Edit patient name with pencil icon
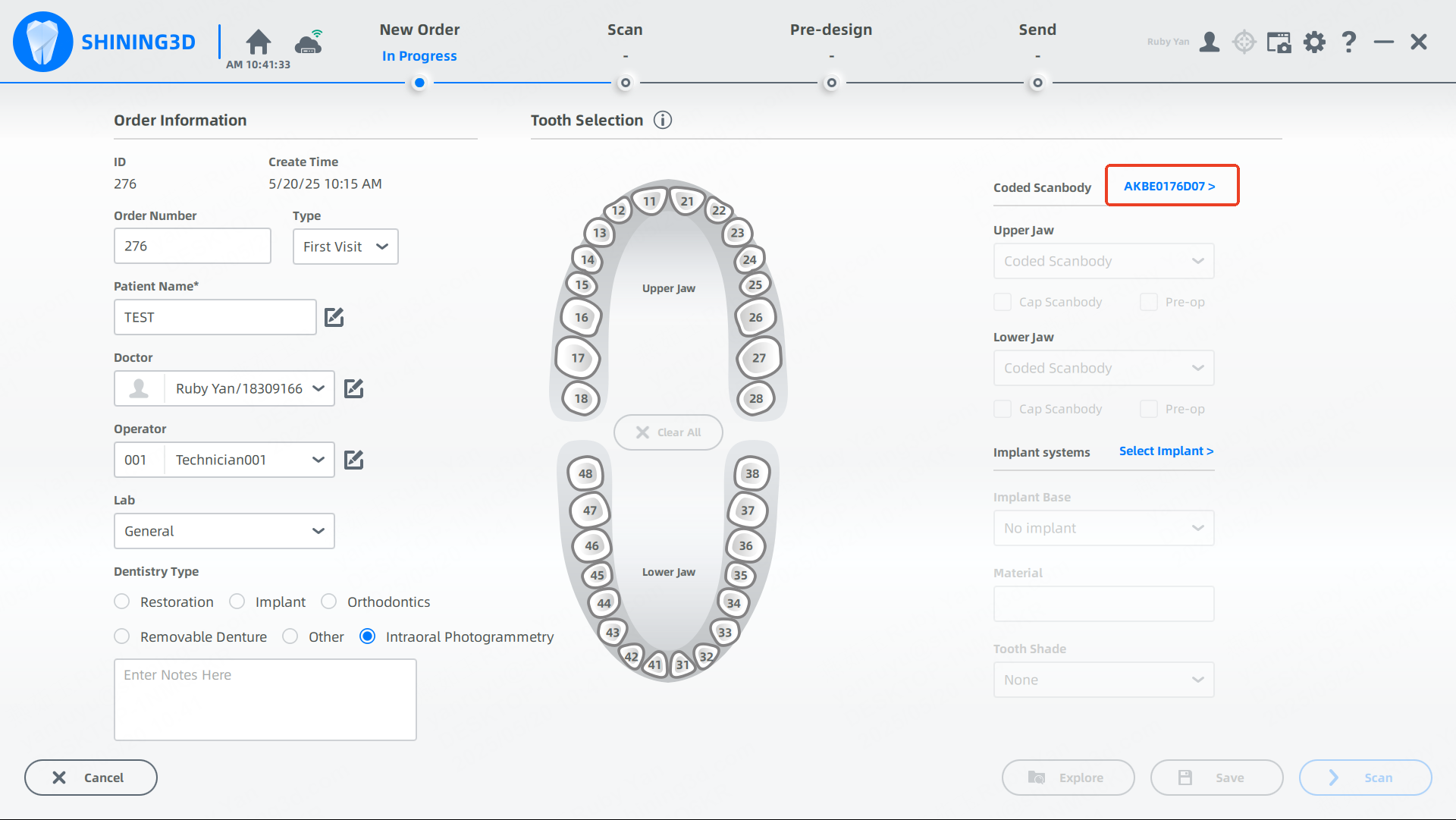1456x820 pixels. 334,317
